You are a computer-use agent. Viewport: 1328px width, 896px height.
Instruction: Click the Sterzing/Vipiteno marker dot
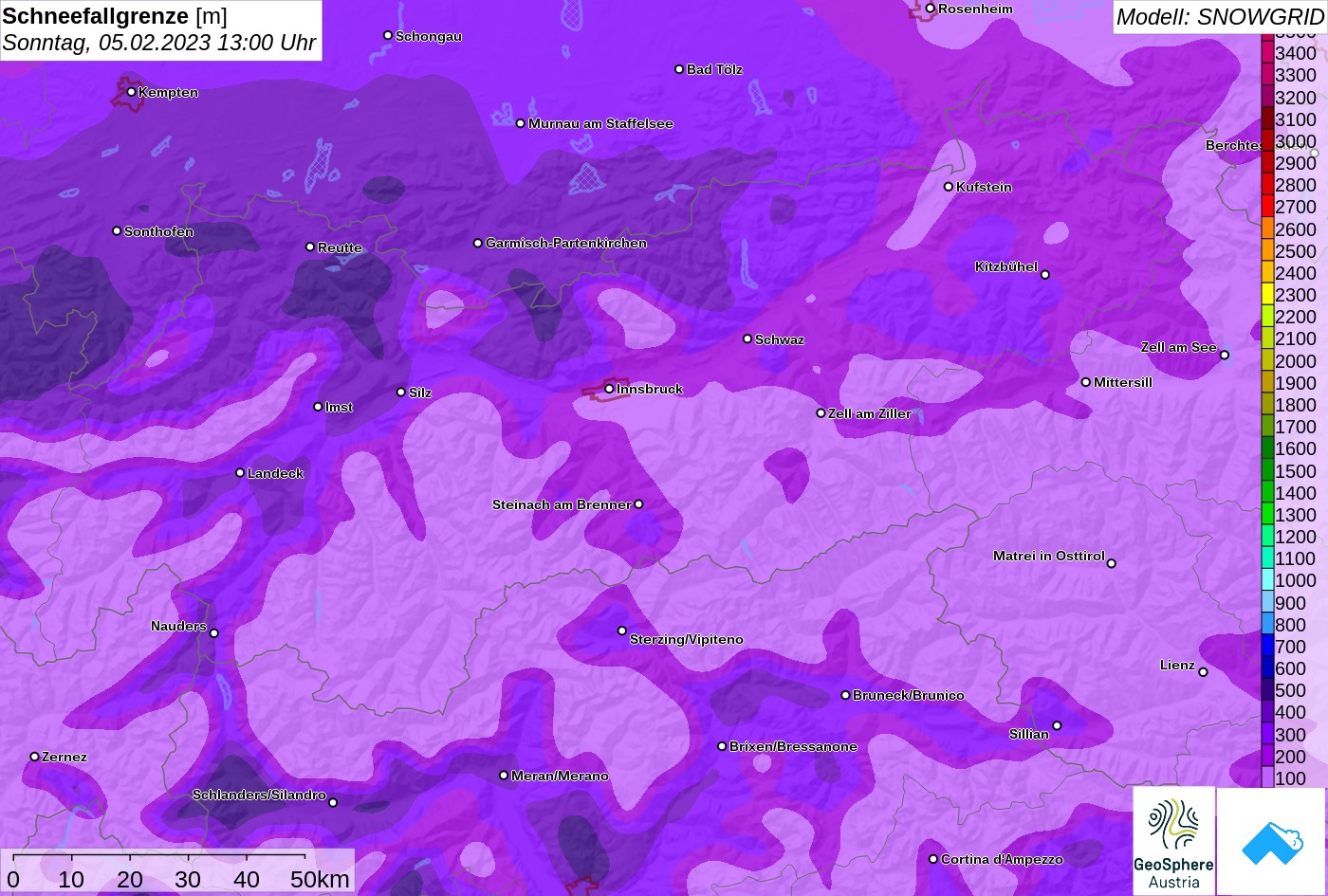point(622,631)
